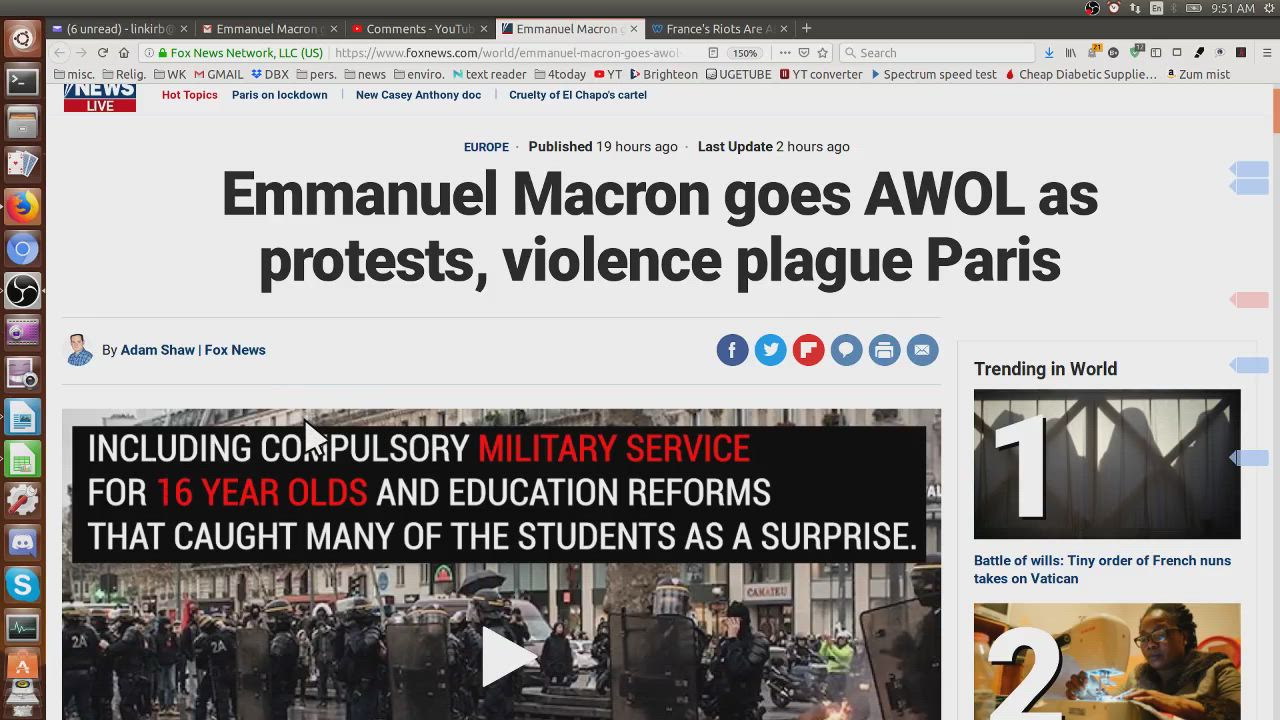The width and height of the screenshot is (1280, 720).
Task: Click the Flipboard share icon
Action: click(x=808, y=350)
